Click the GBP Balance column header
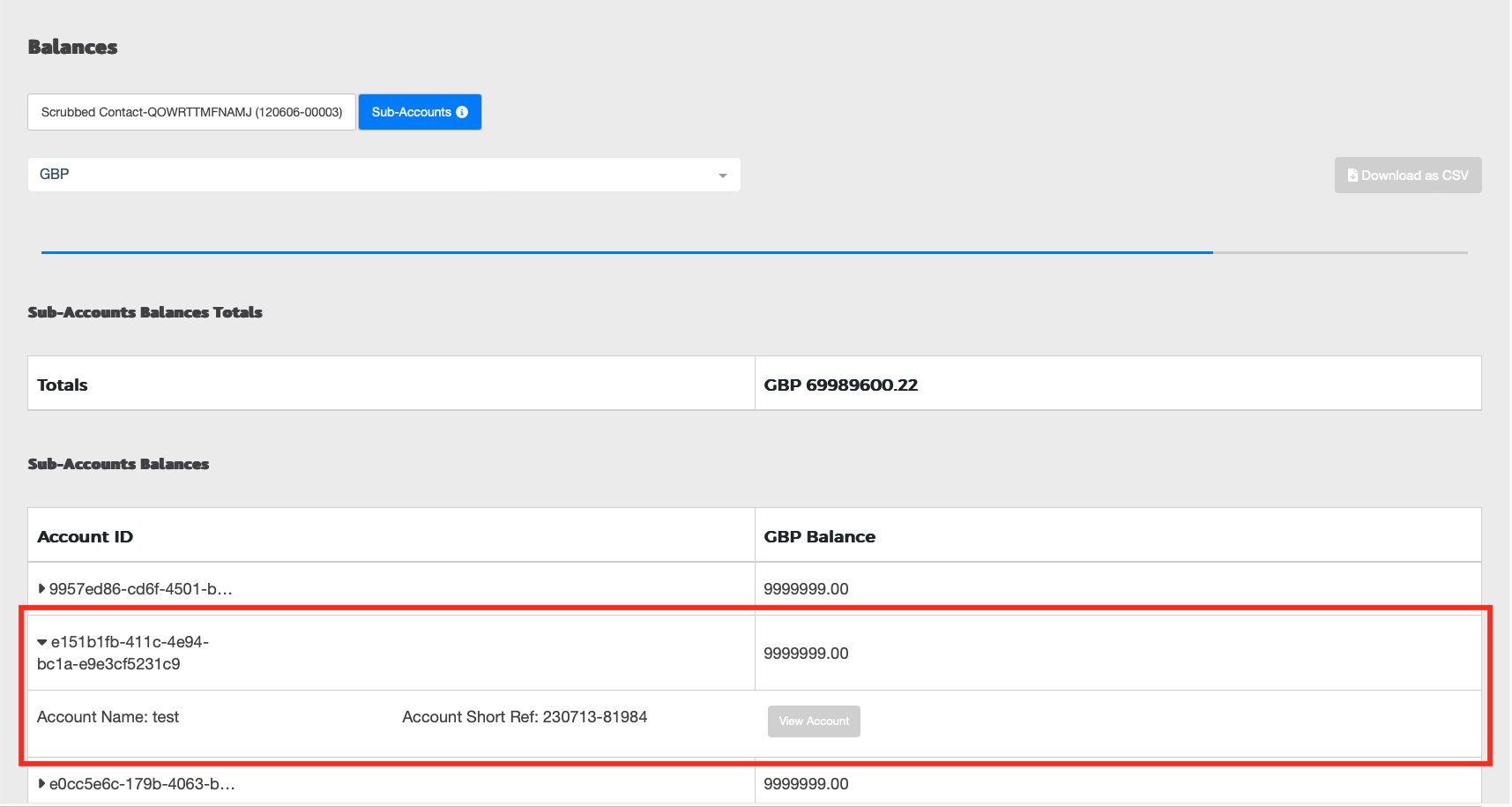Screen dimensions: 1512x807 819,536
